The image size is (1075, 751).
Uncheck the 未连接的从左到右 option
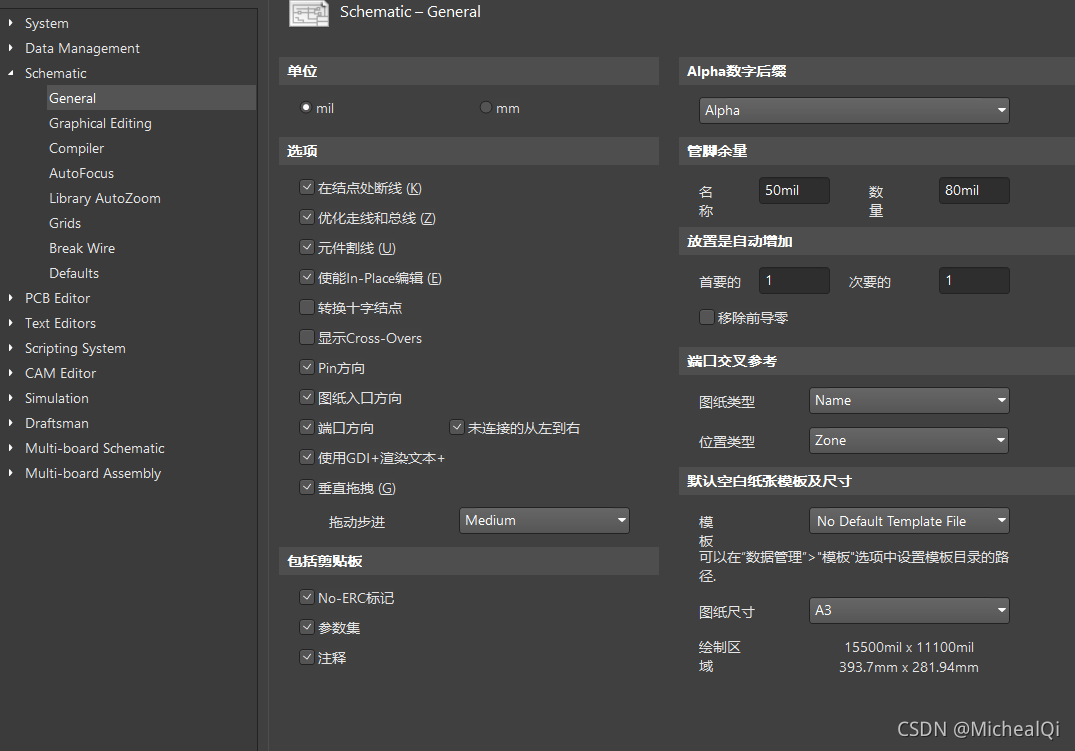tap(456, 427)
